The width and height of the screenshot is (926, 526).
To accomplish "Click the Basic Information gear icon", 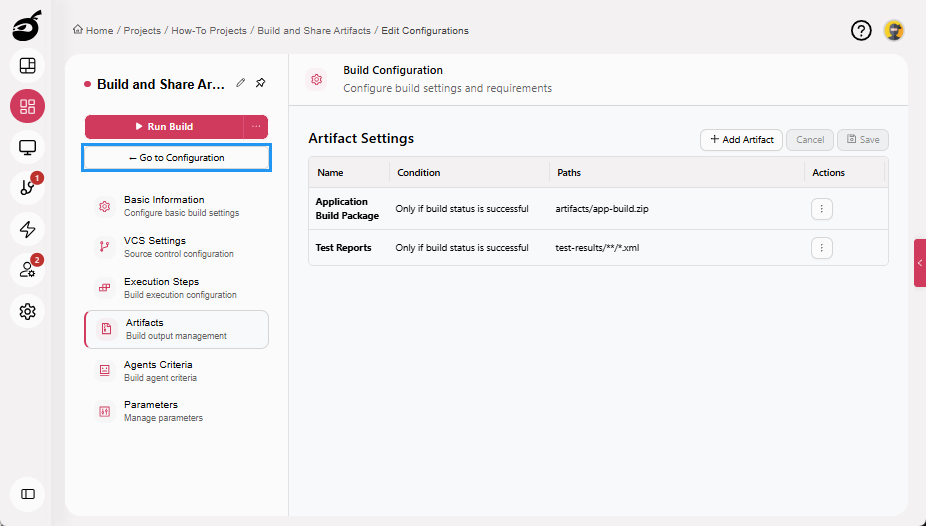I will click(105, 206).
